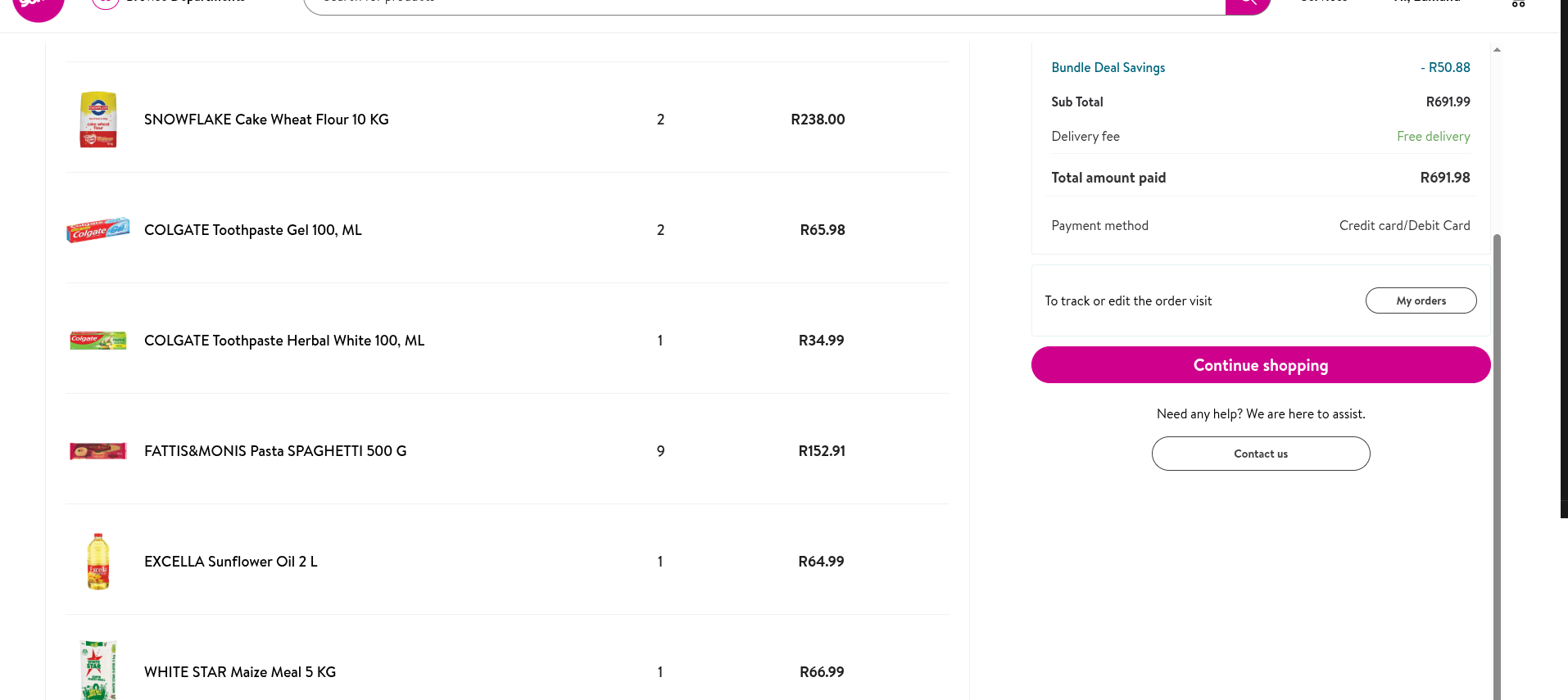Select the Fattis & Monis spaghetti image
The width and height of the screenshot is (1568, 700).
point(98,451)
